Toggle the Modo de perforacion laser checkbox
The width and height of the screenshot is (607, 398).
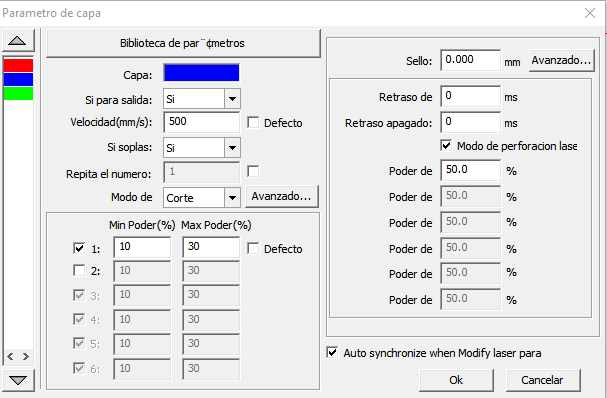click(446, 146)
